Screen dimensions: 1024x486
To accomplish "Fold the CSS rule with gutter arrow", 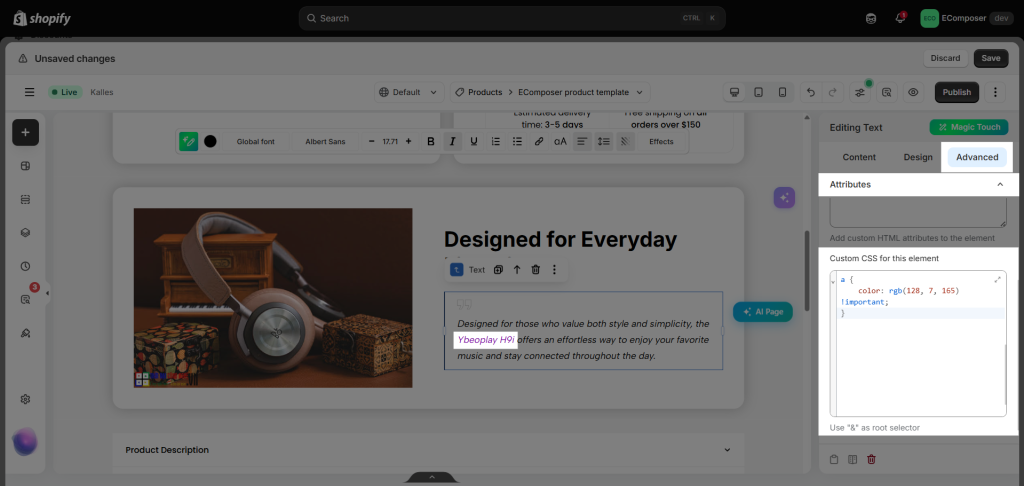I will click(833, 281).
